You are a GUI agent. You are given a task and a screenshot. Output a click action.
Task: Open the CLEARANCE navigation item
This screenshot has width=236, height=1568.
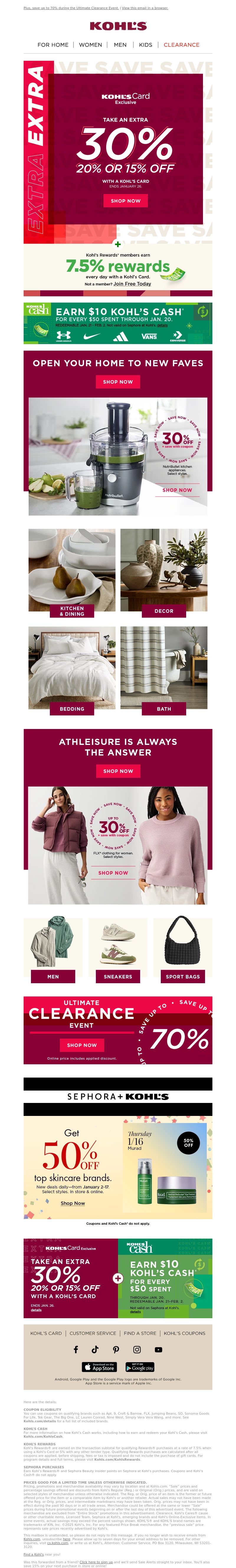tap(181, 45)
